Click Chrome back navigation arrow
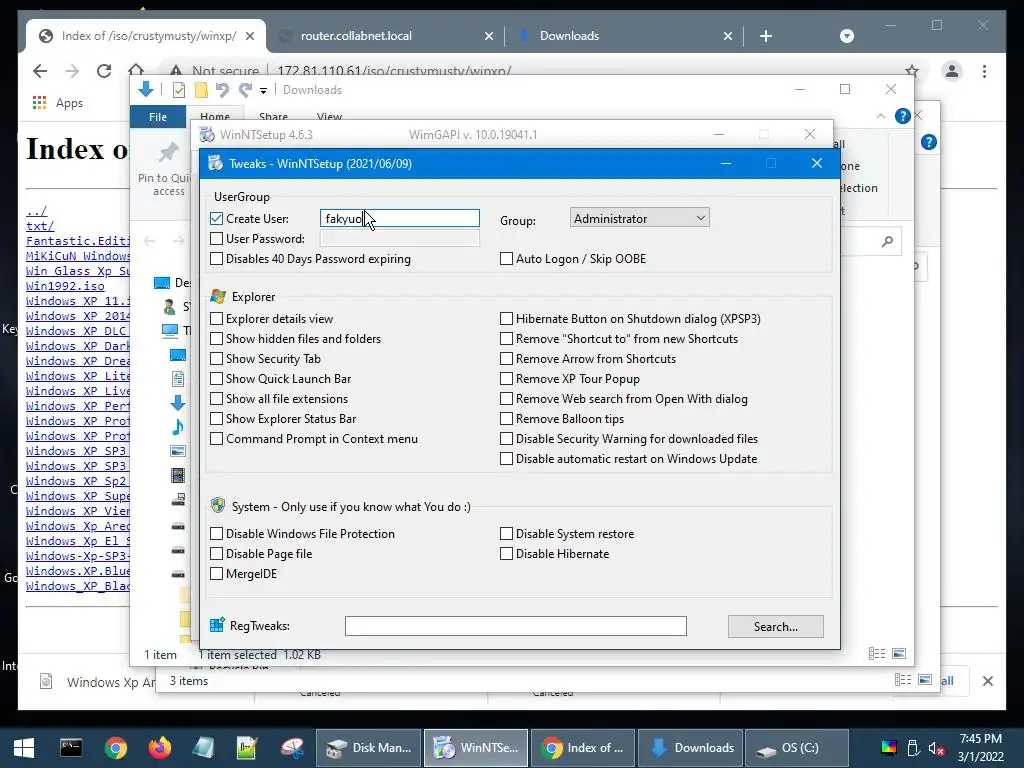Image resolution: width=1024 pixels, height=768 pixels. [x=40, y=71]
